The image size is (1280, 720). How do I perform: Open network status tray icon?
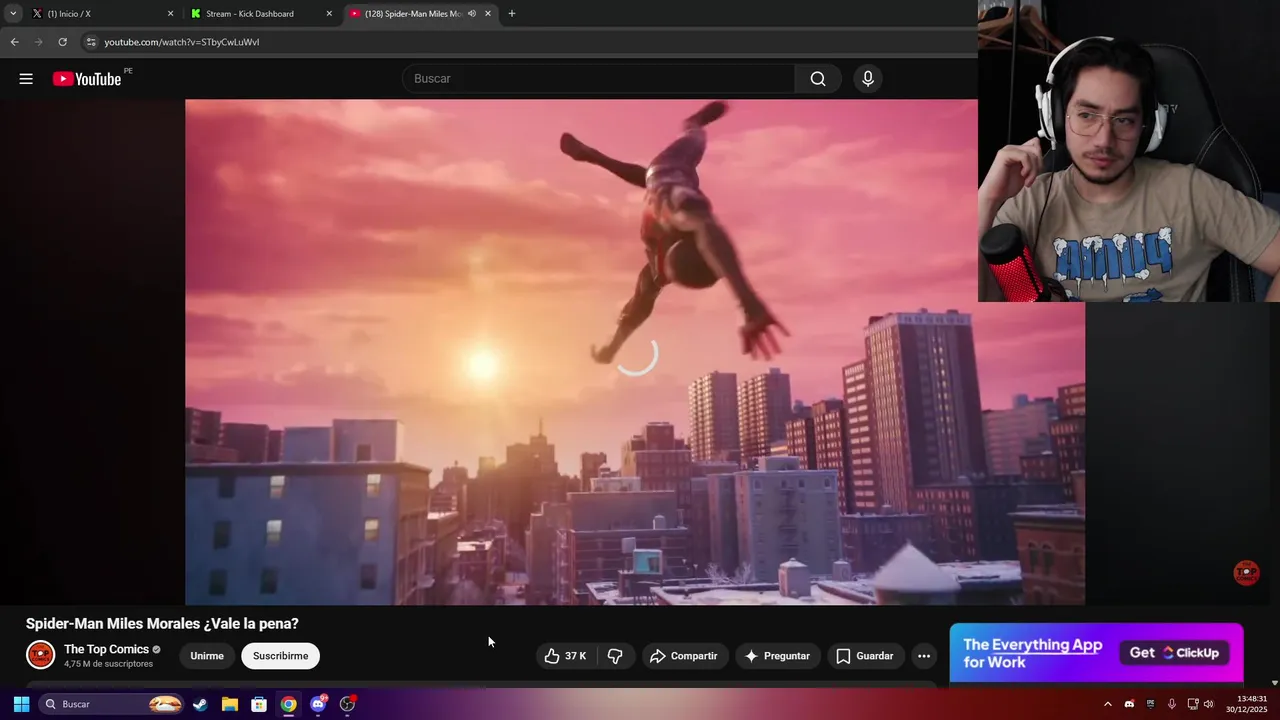pos(1193,704)
